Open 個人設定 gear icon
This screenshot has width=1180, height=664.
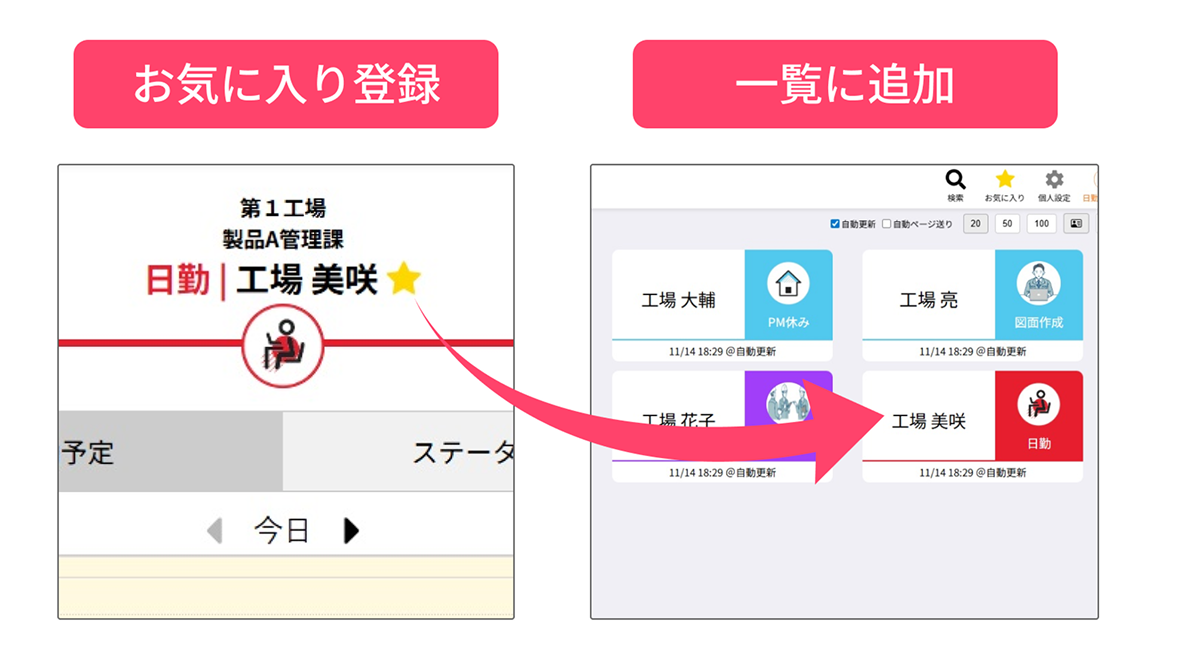(1054, 179)
